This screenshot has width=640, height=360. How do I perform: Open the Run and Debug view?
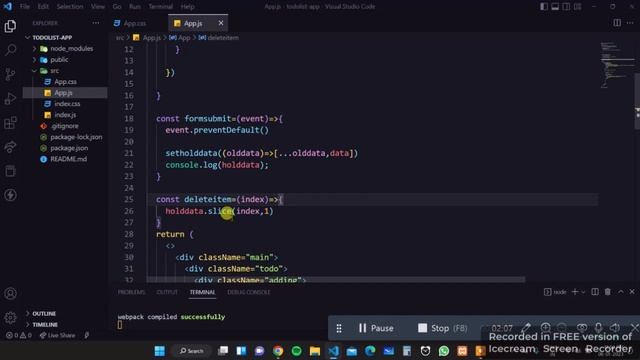(x=10, y=98)
